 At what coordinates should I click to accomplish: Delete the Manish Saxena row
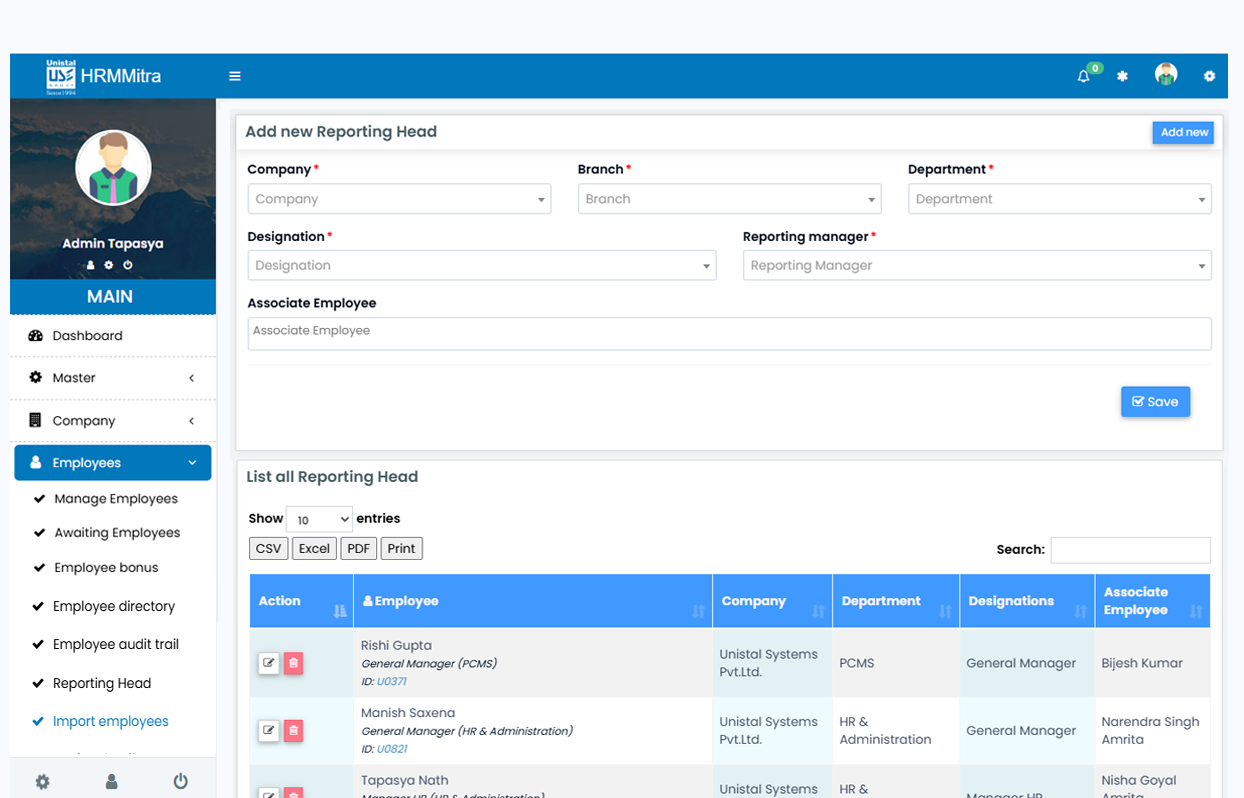pos(293,731)
